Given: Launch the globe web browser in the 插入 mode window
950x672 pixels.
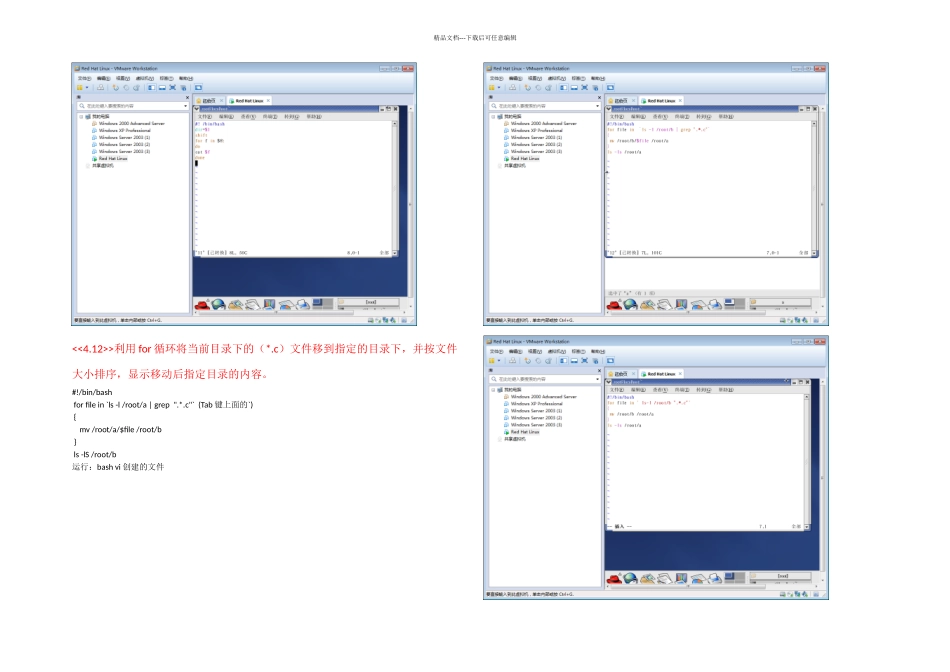Looking at the screenshot, I should click(631, 578).
